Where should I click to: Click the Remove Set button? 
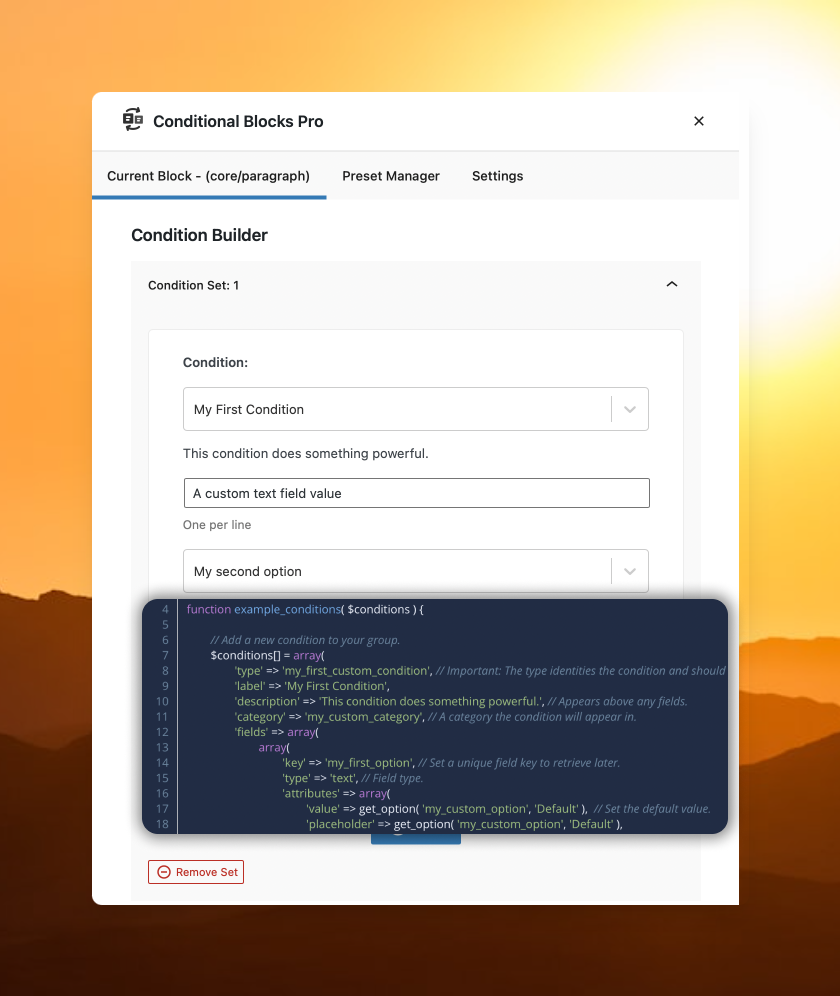pyautogui.click(x=196, y=872)
